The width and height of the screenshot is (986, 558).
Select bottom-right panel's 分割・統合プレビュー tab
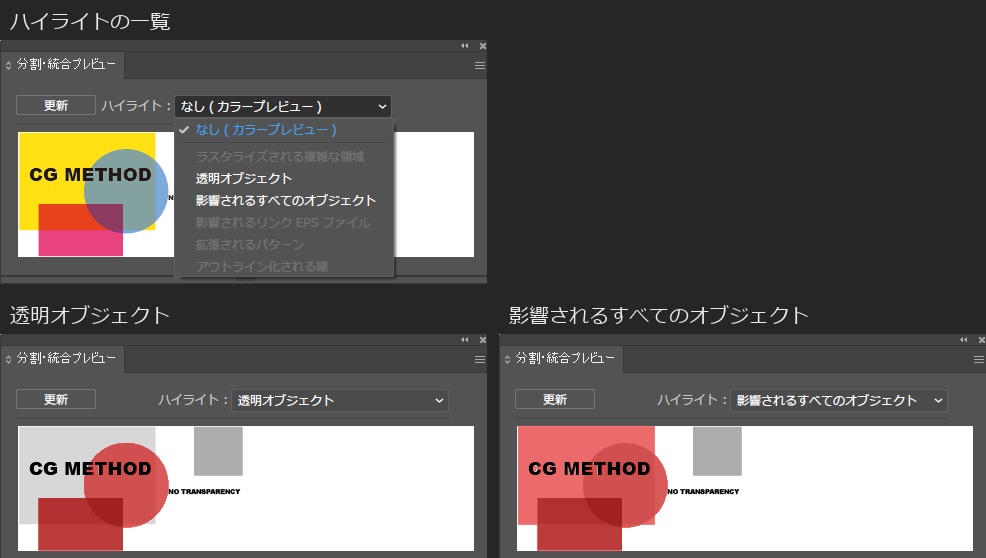(565, 359)
